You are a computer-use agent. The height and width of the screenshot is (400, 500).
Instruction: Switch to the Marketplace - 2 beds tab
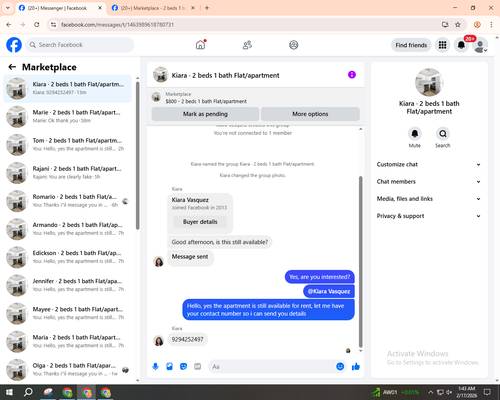coord(153,8)
